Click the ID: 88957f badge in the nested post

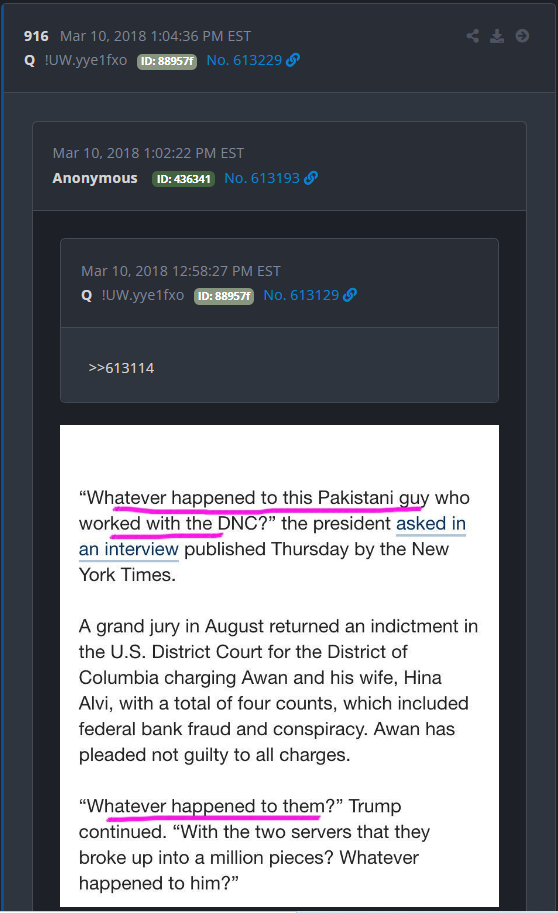click(x=224, y=296)
